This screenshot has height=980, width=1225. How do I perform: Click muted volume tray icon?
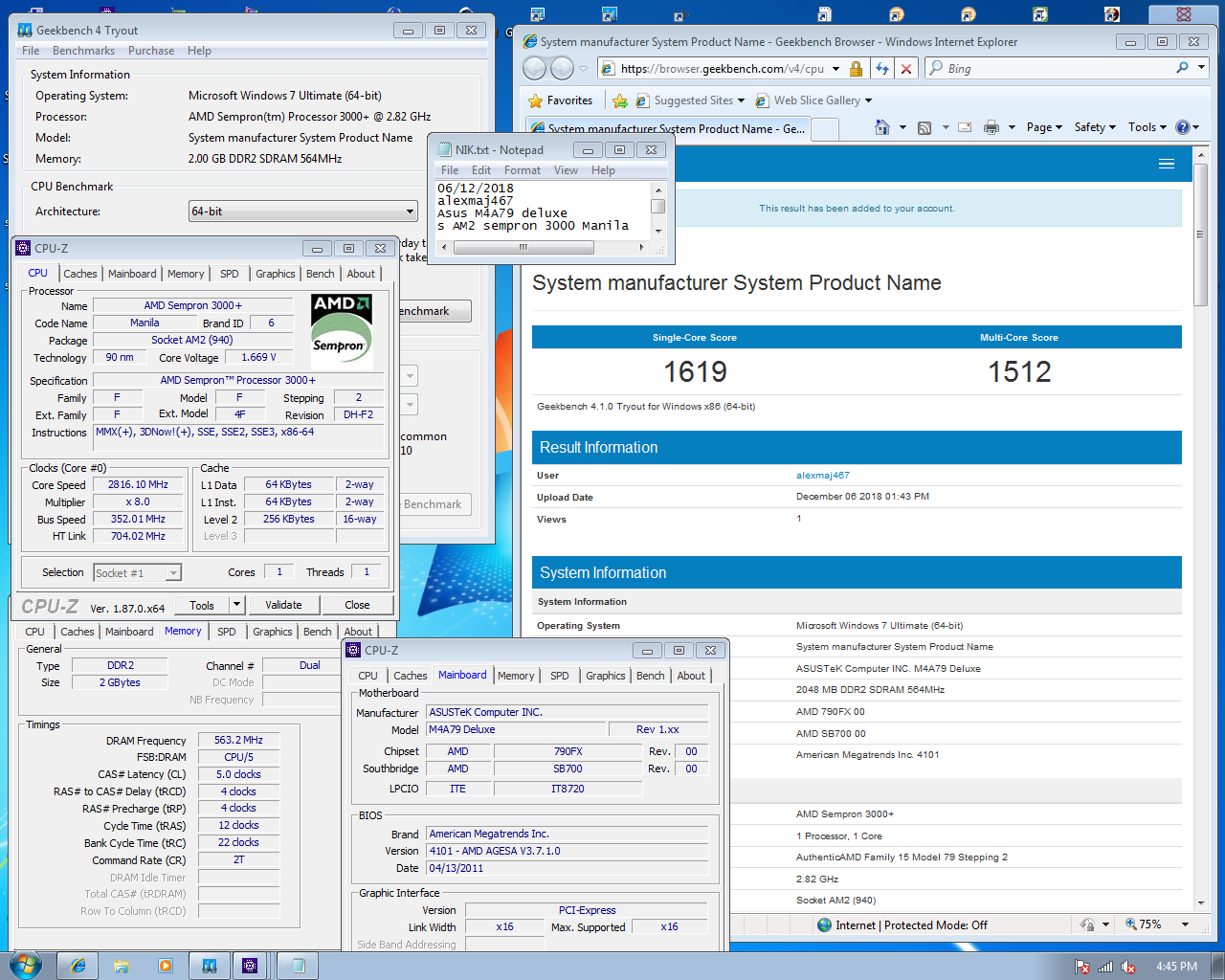1128,967
